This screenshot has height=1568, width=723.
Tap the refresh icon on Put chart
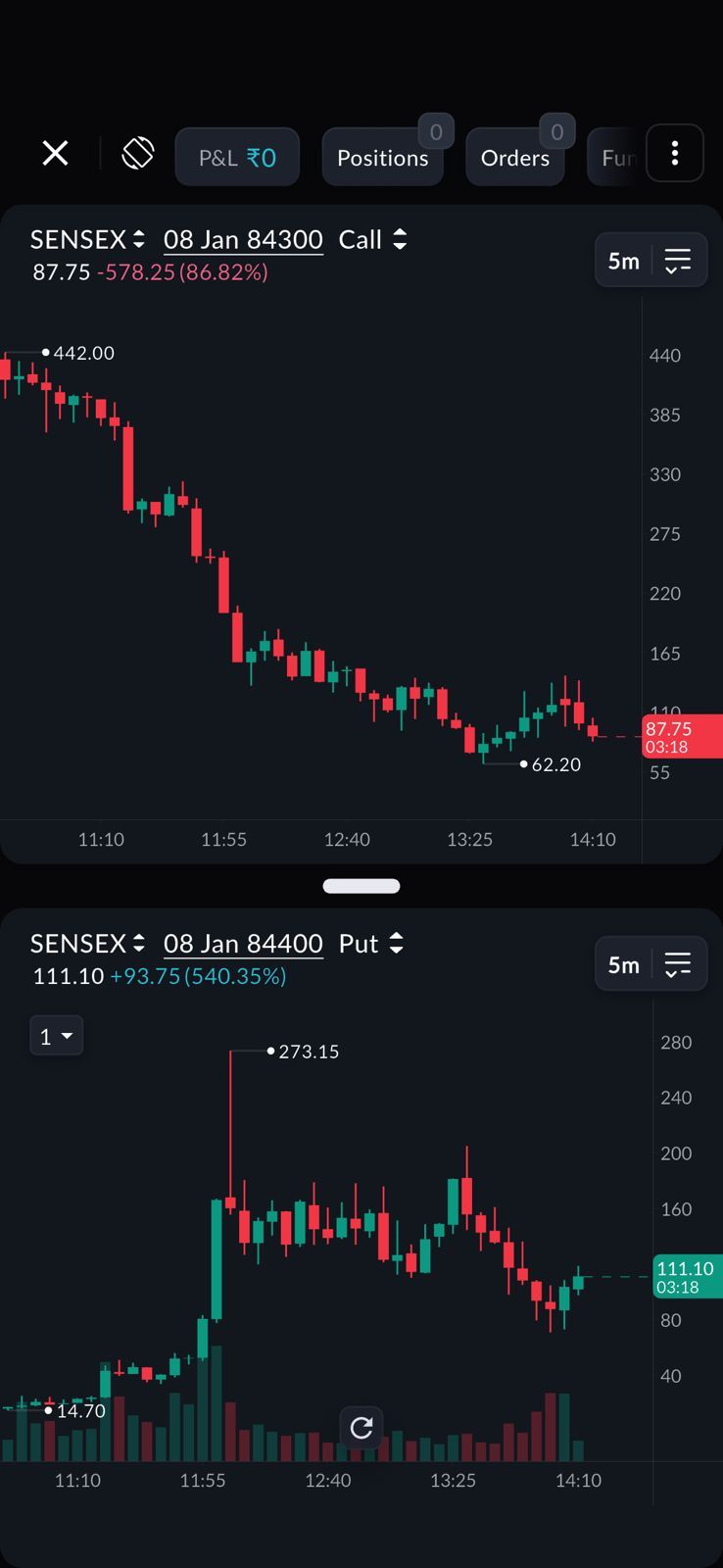[x=361, y=1428]
